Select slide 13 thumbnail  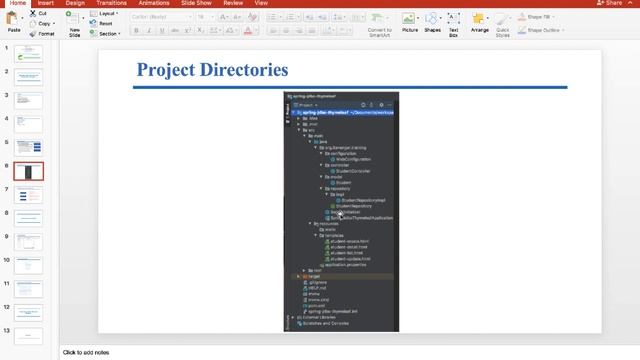click(28, 336)
